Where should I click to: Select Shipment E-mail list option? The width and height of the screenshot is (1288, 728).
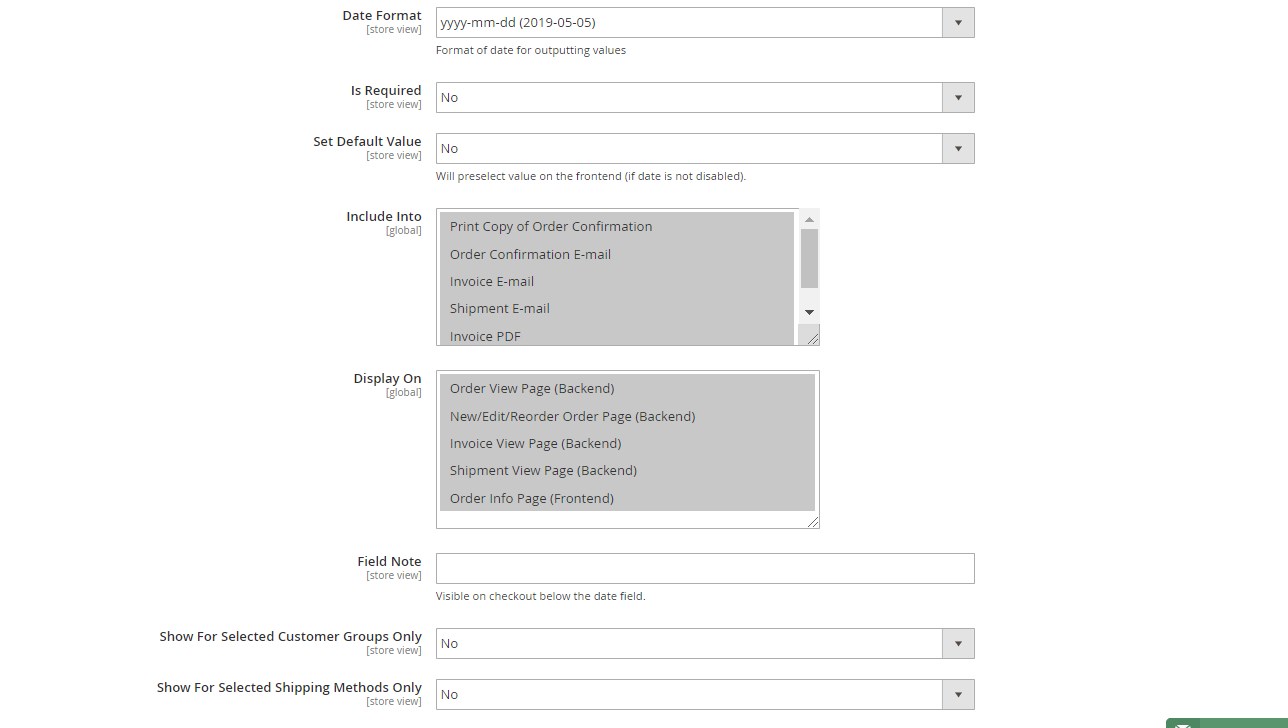click(499, 308)
